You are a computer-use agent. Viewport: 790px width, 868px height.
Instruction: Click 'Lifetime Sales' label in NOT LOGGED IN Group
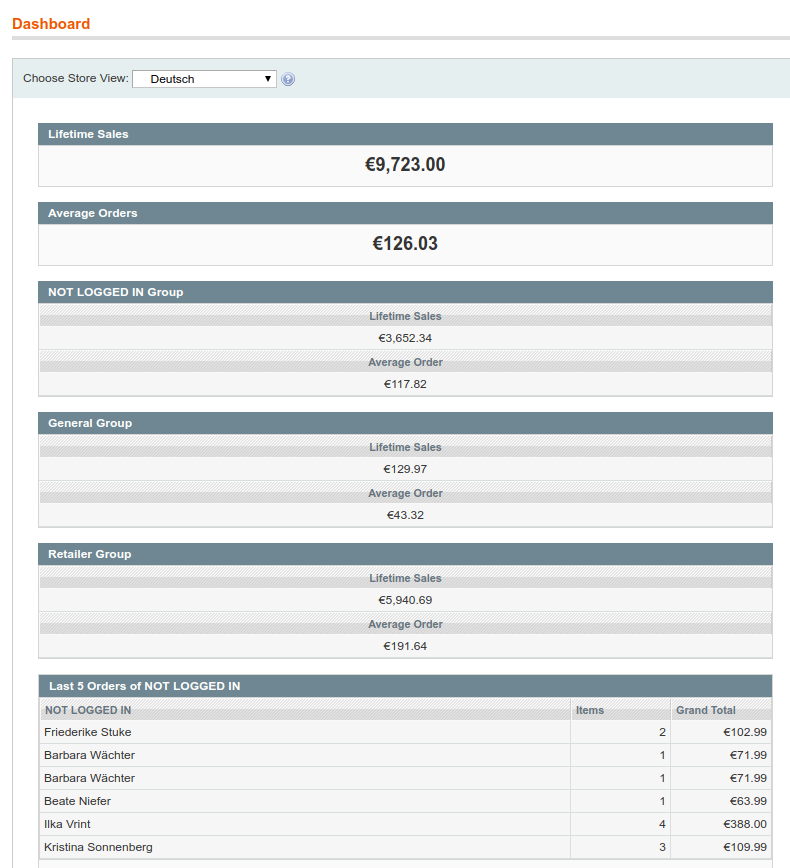pos(405,316)
